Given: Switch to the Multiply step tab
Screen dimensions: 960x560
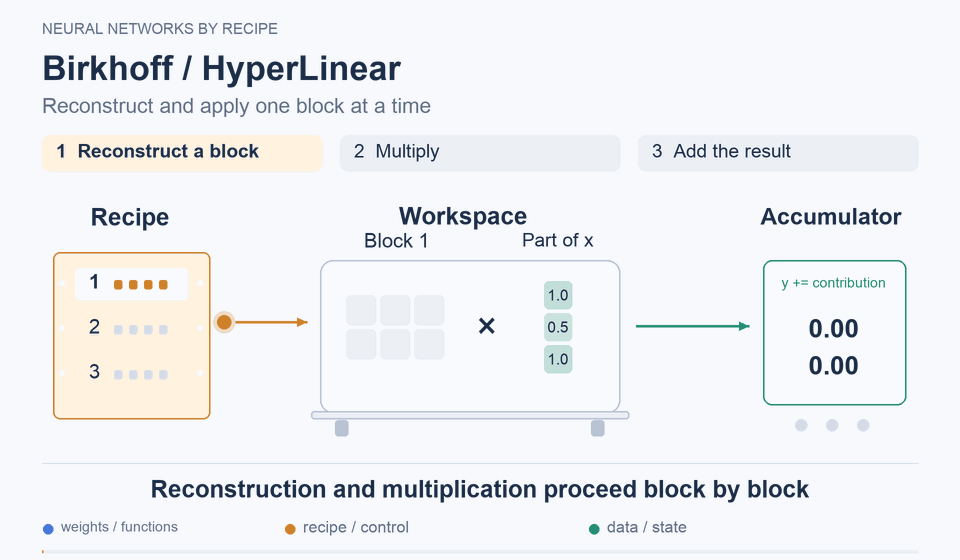Looking at the screenshot, I should (480, 152).
